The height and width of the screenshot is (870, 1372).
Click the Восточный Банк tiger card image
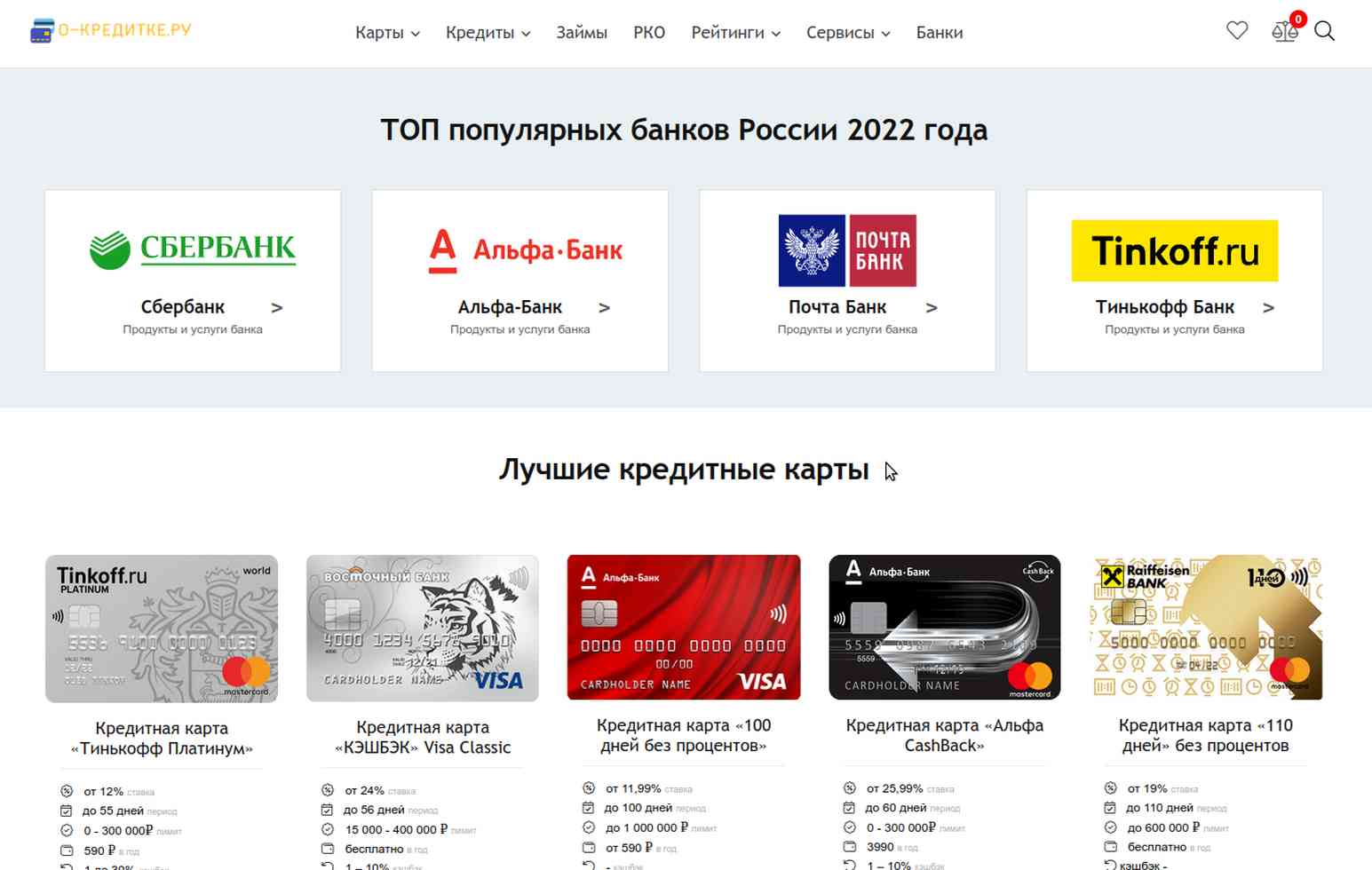point(422,629)
